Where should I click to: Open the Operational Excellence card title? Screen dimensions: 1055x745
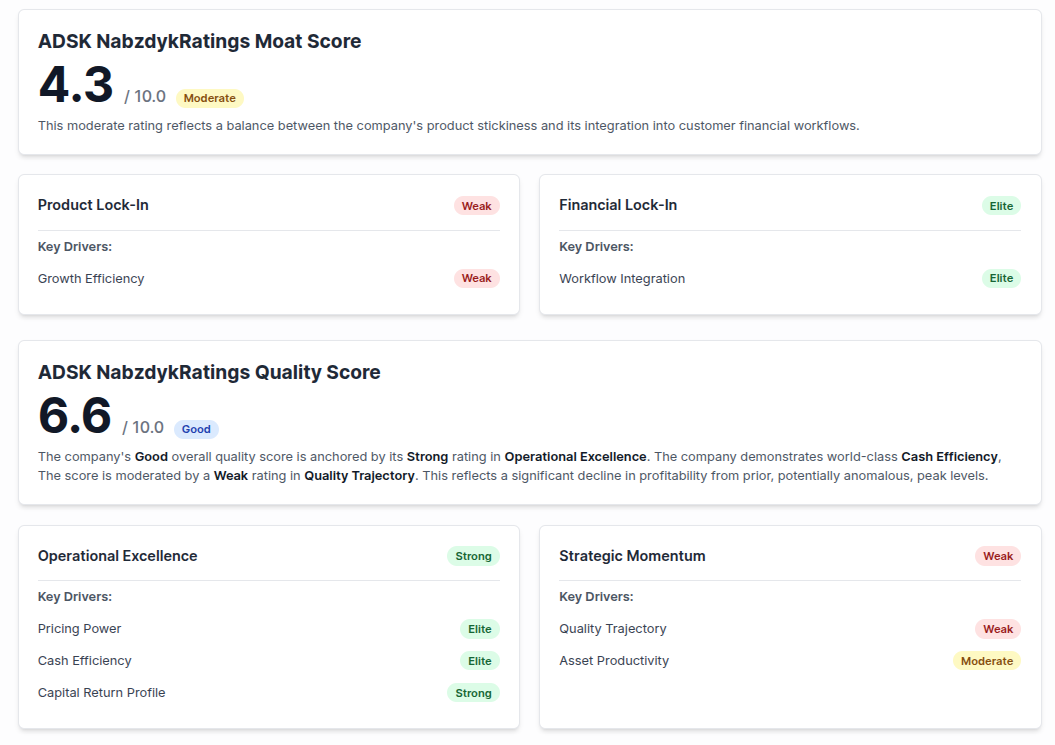(x=117, y=556)
